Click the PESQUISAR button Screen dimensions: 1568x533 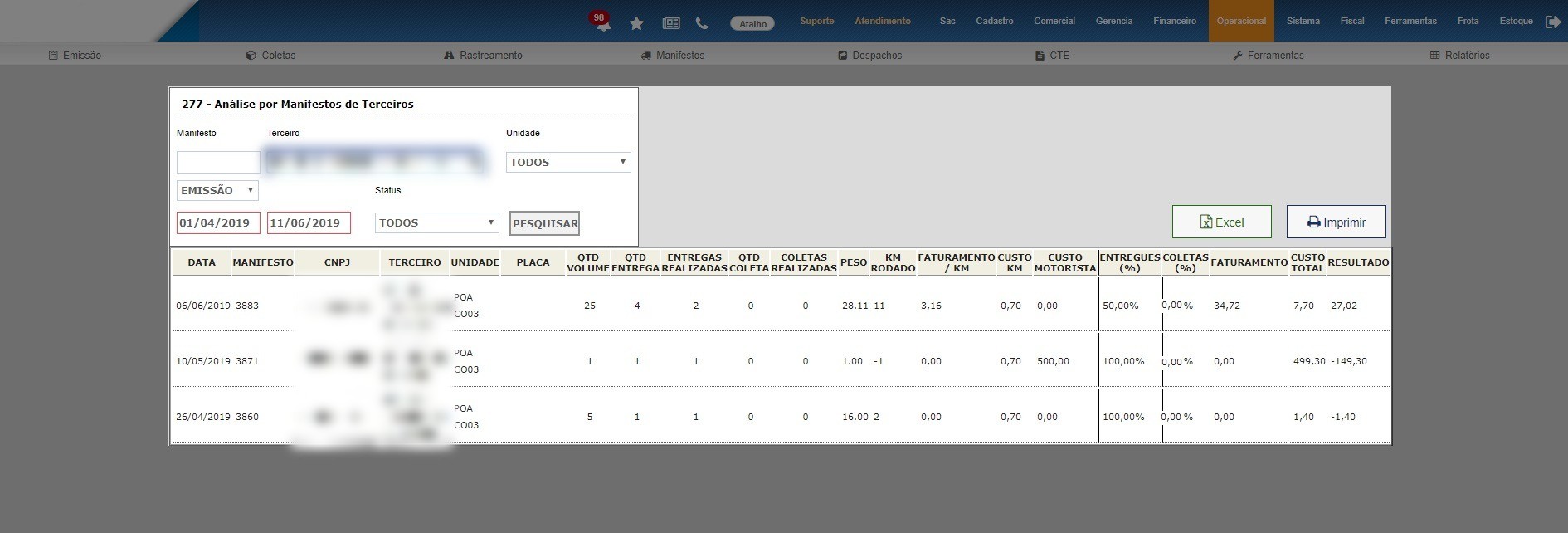pos(545,223)
